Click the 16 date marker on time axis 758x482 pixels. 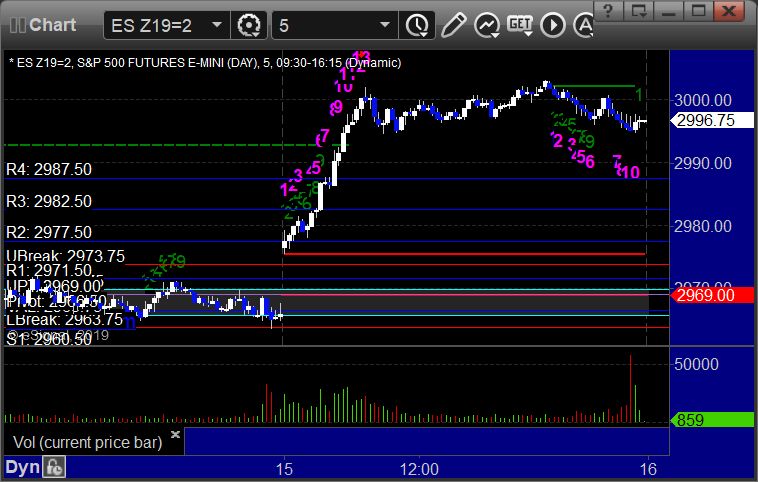click(648, 469)
